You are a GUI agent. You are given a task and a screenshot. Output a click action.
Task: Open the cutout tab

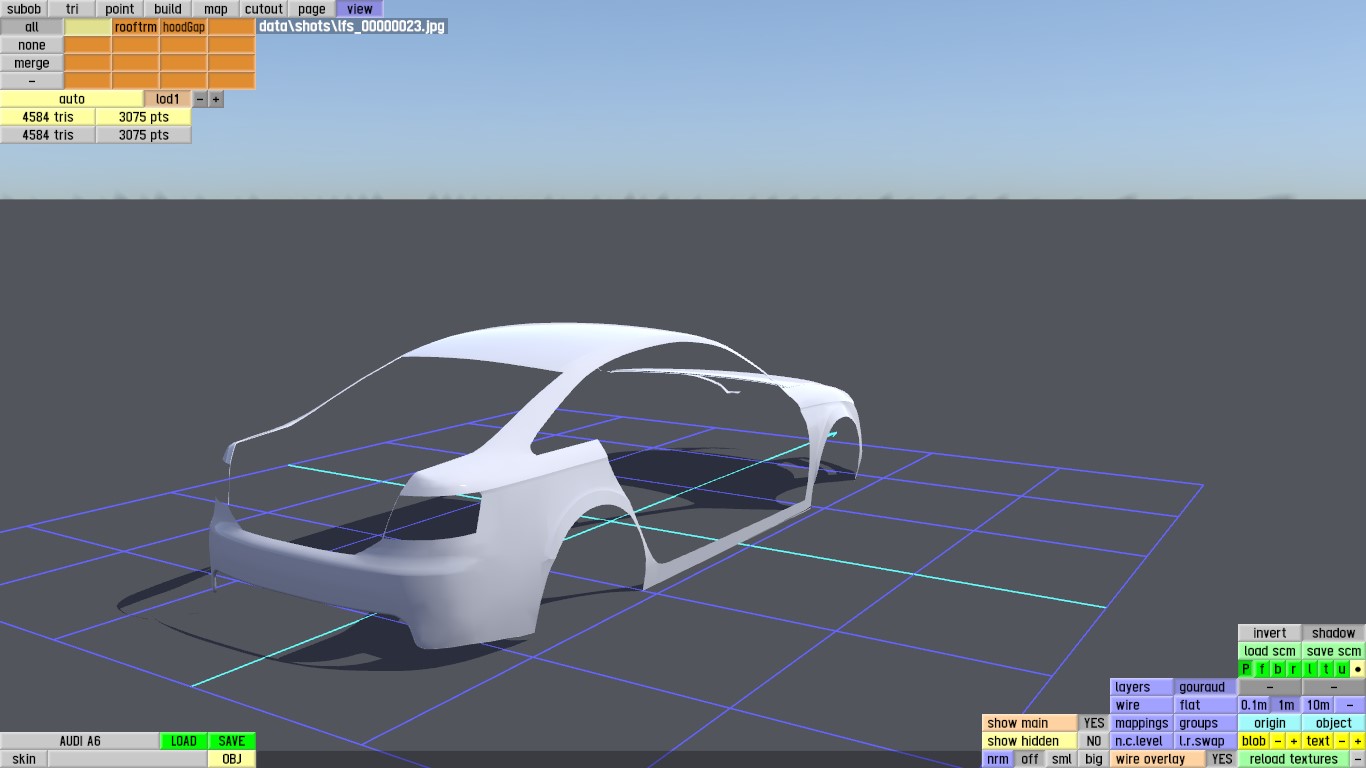coord(264,9)
